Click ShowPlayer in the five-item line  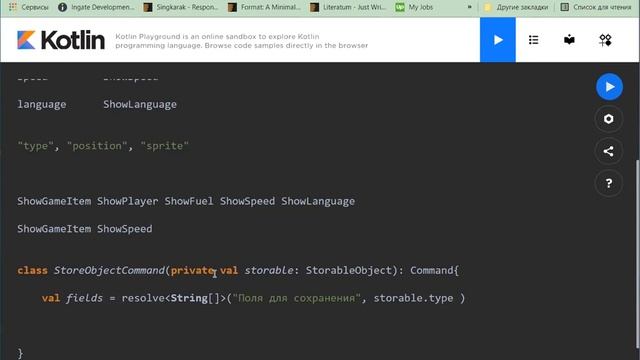(x=127, y=201)
